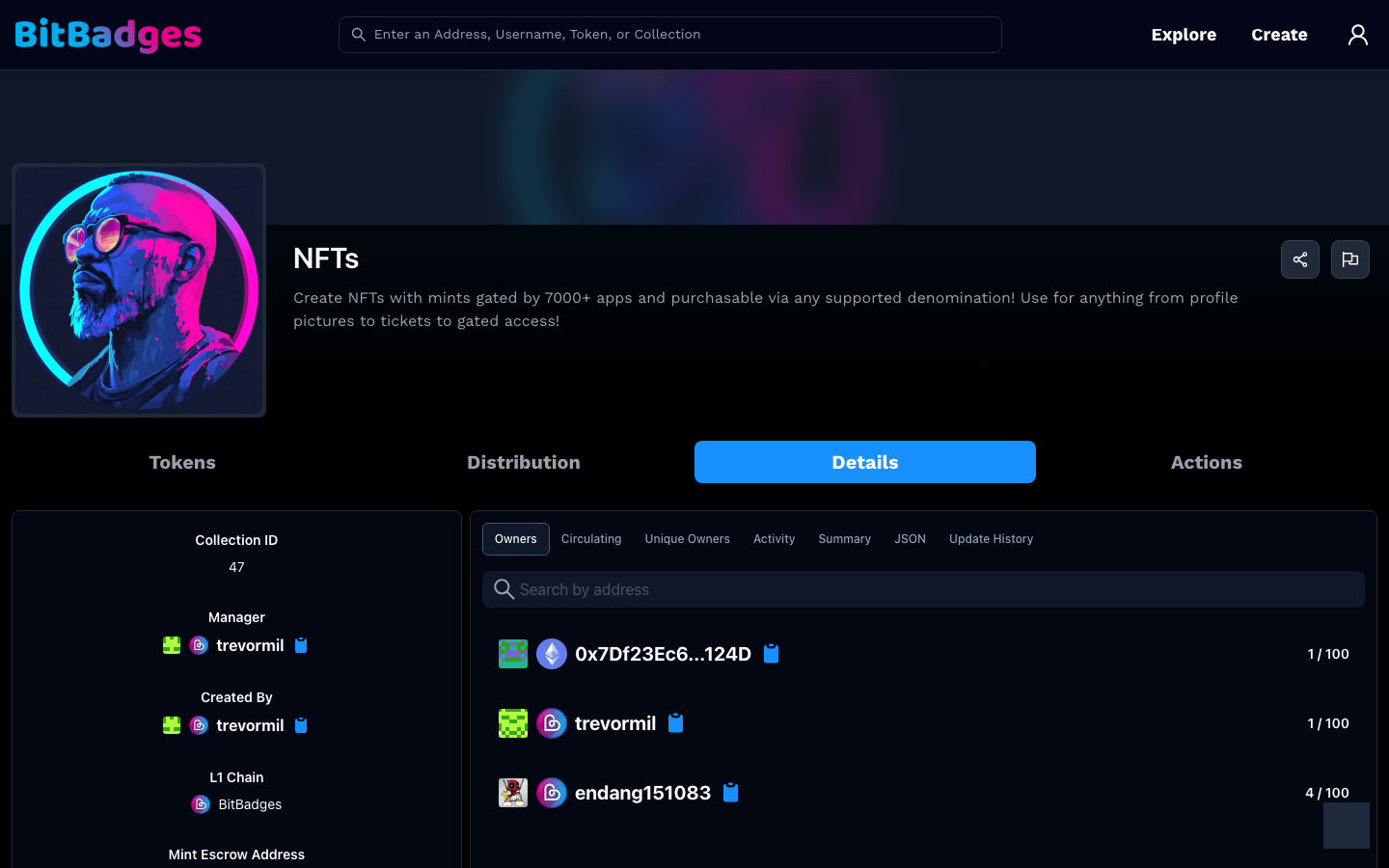Click the BitBadges logo
Image resolution: width=1389 pixels, height=868 pixels.
click(108, 35)
